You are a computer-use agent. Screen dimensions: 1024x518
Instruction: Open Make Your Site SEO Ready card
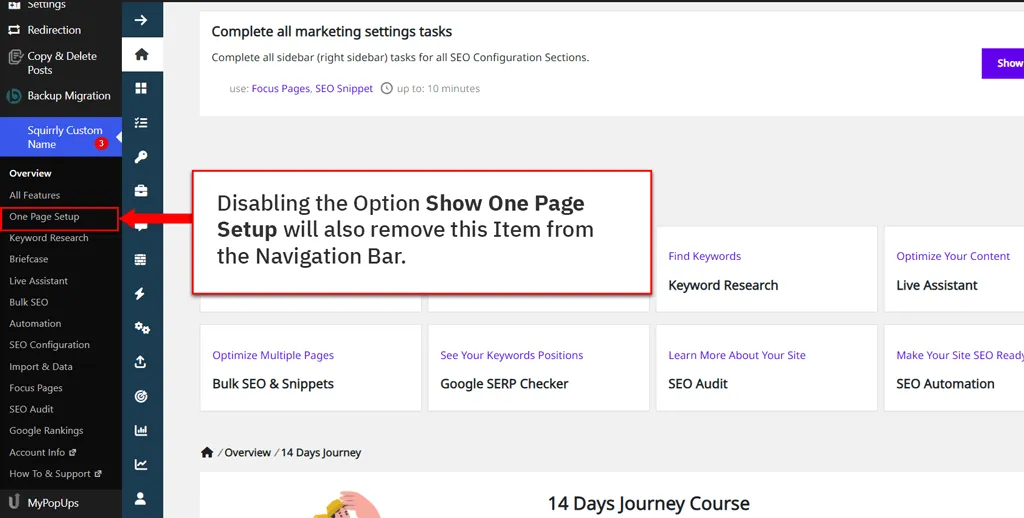(954, 368)
